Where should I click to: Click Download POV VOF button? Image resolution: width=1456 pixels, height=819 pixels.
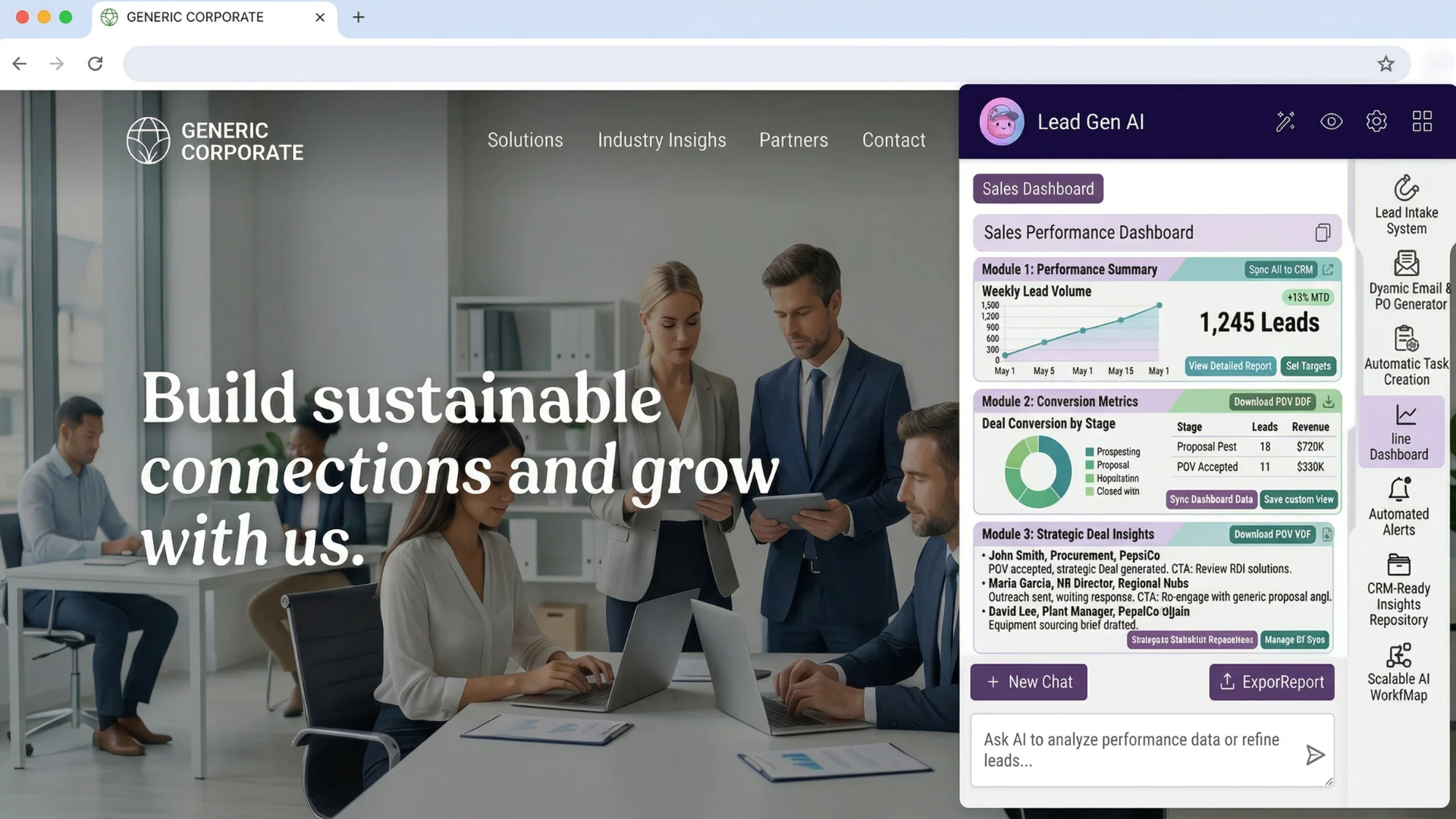point(1272,535)
